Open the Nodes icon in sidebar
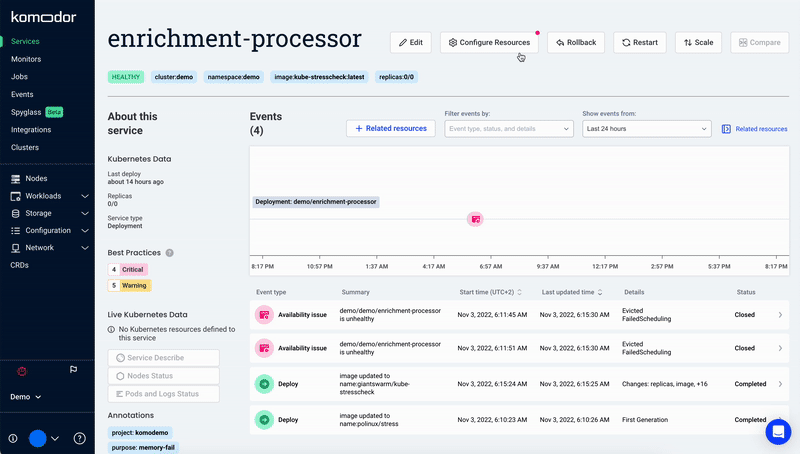Viewport: 800px width, 454px height. [16, 179]
